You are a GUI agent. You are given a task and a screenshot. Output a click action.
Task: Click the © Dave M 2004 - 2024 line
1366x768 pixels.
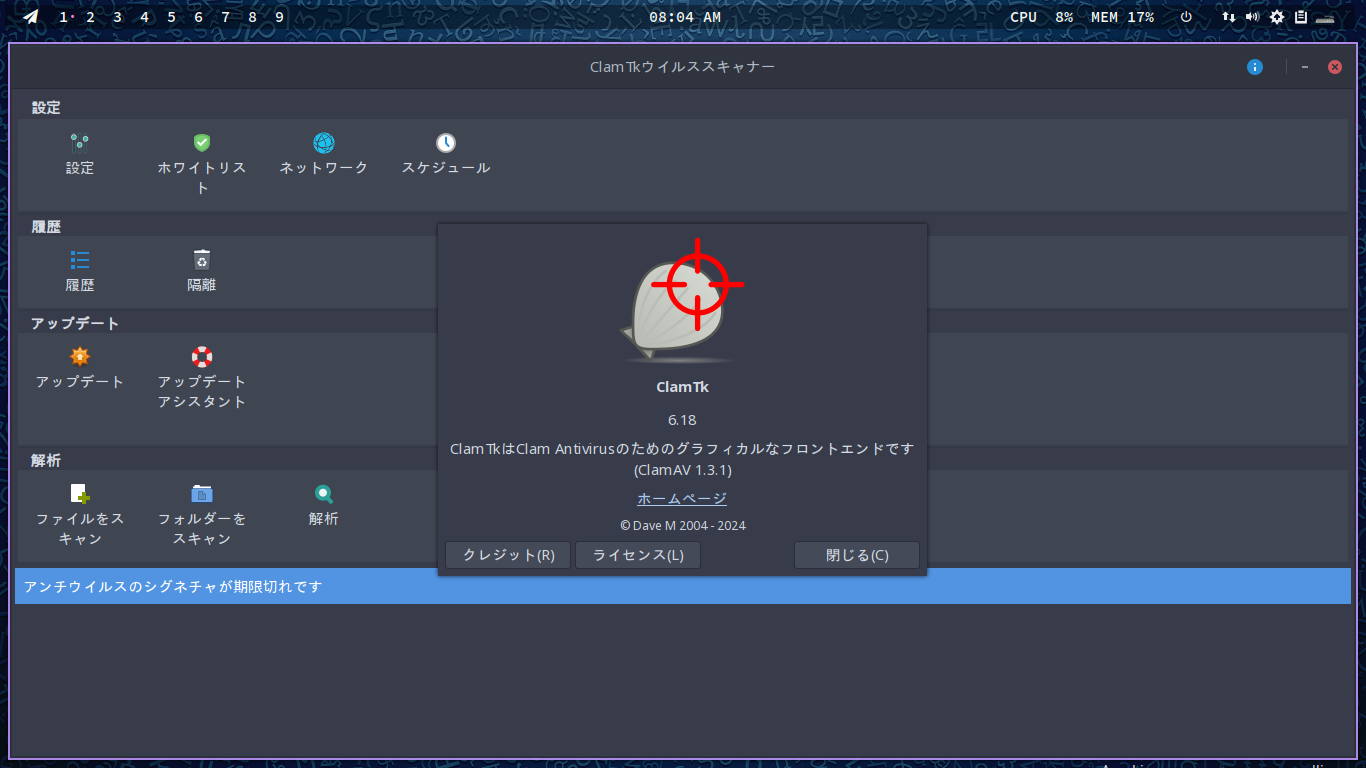coord(682,525)
